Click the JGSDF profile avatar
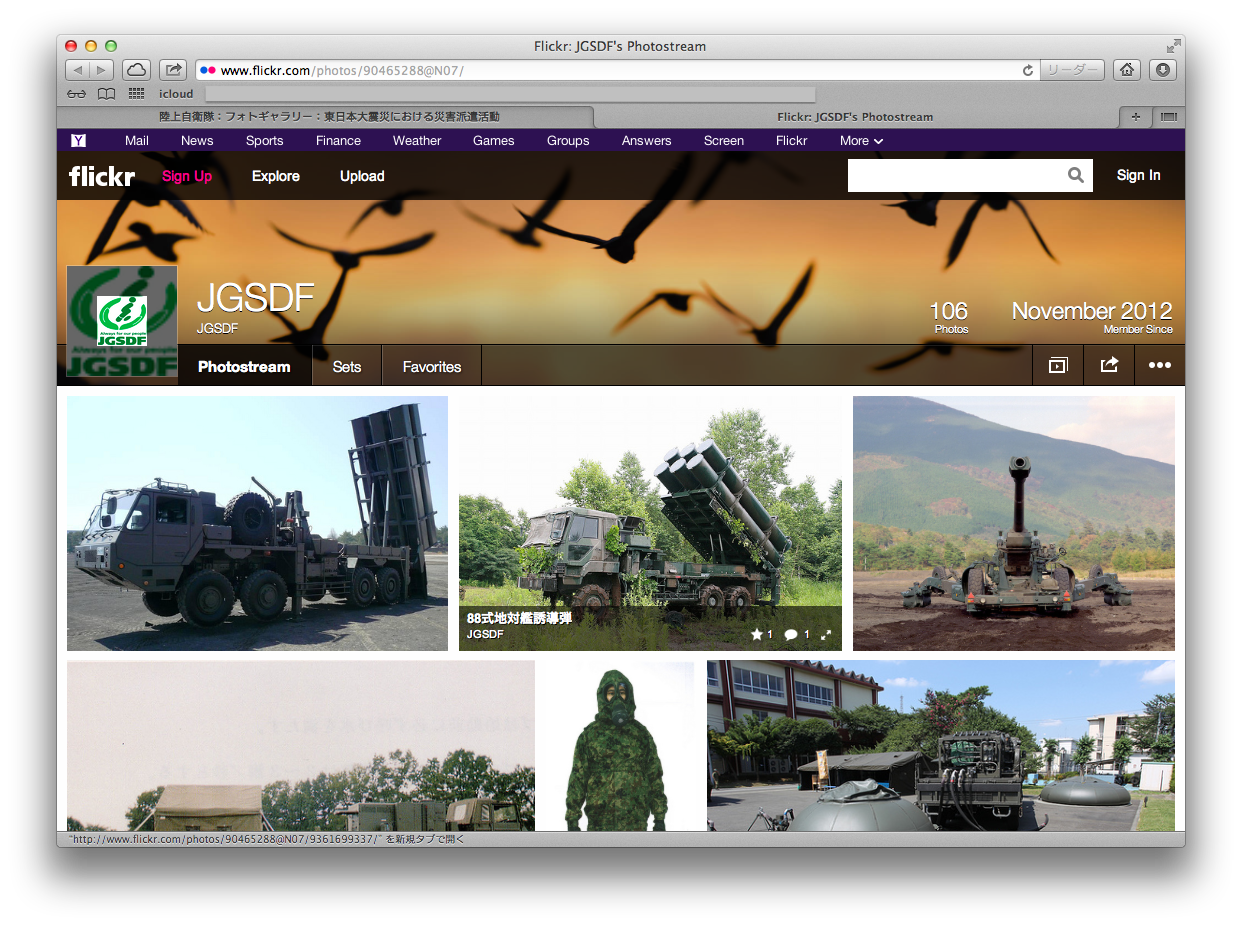This screenshot has height=926, width=1242. (122, 321)
